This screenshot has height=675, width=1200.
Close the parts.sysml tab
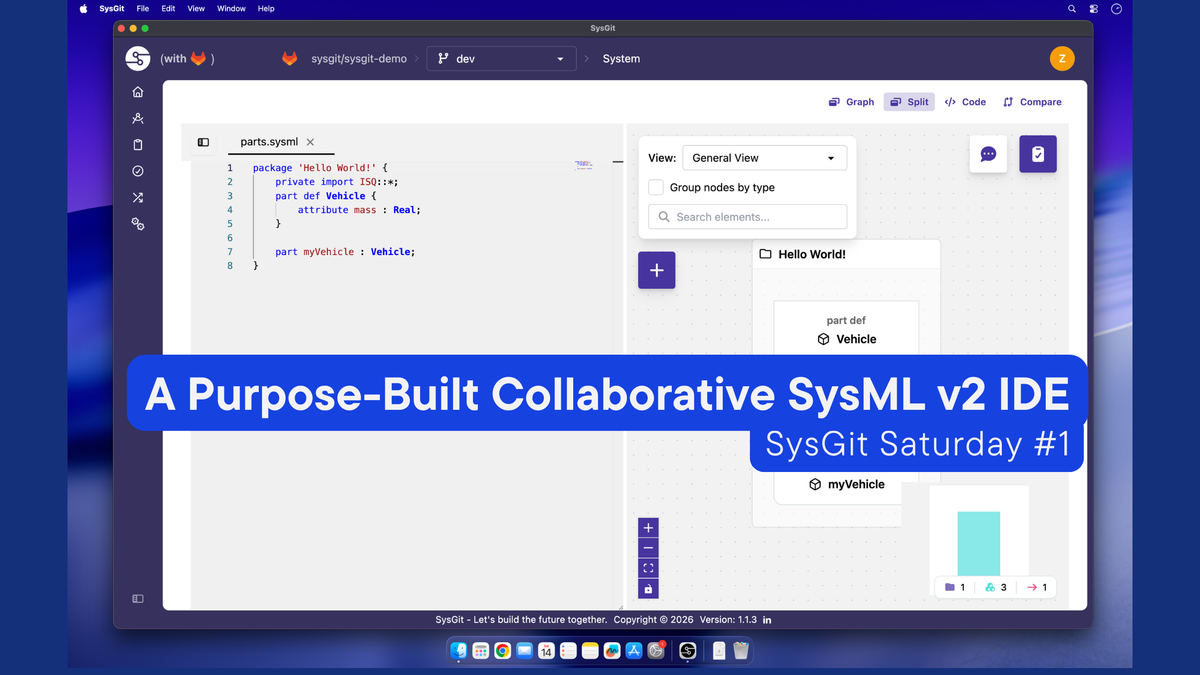(309, 142)
